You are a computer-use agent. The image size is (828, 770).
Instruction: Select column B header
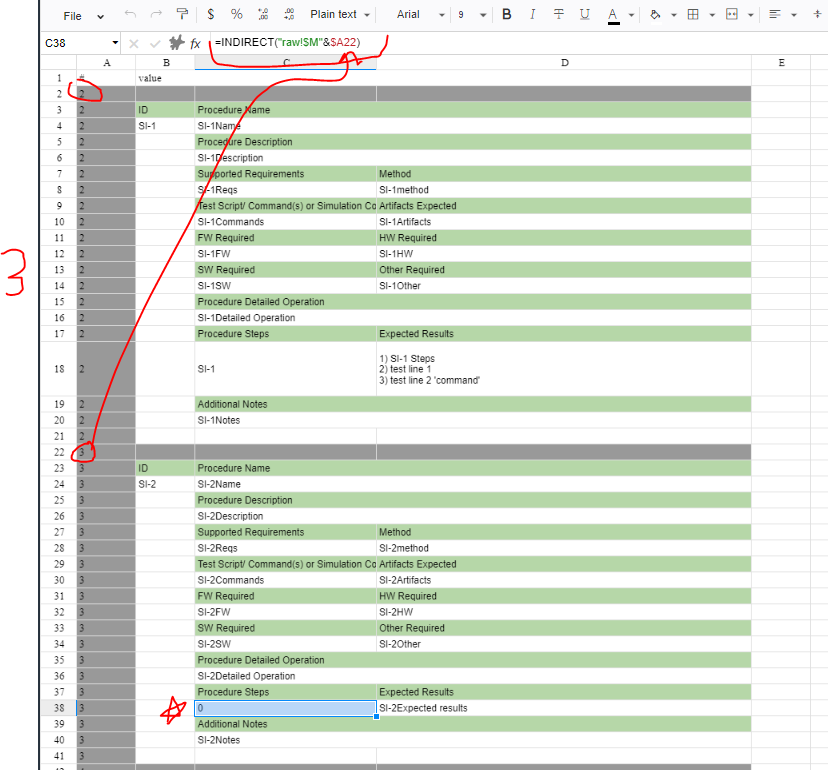(165, 63)
